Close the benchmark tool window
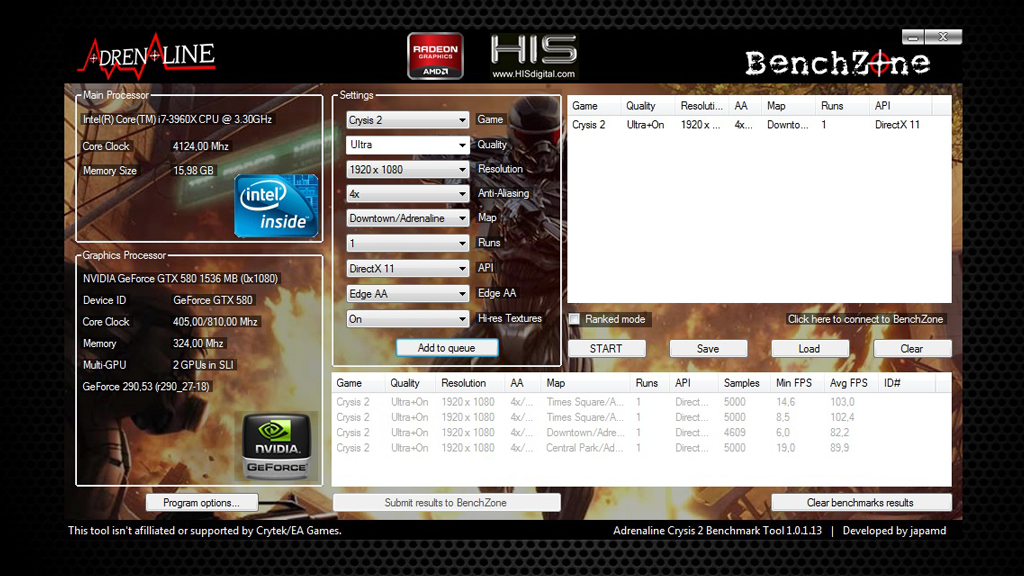The width and height of the screenshot is (1024, 576). (943, 37)
